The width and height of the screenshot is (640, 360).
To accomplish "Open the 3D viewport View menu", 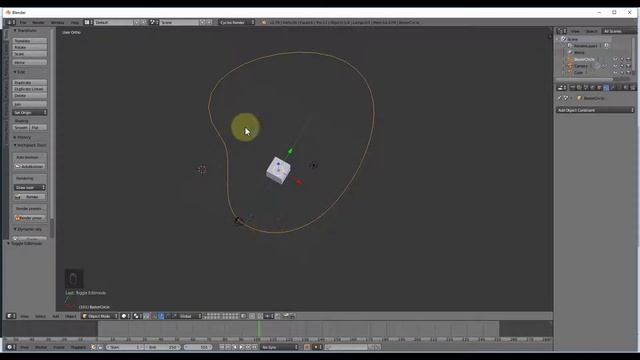I will point(24,316).
